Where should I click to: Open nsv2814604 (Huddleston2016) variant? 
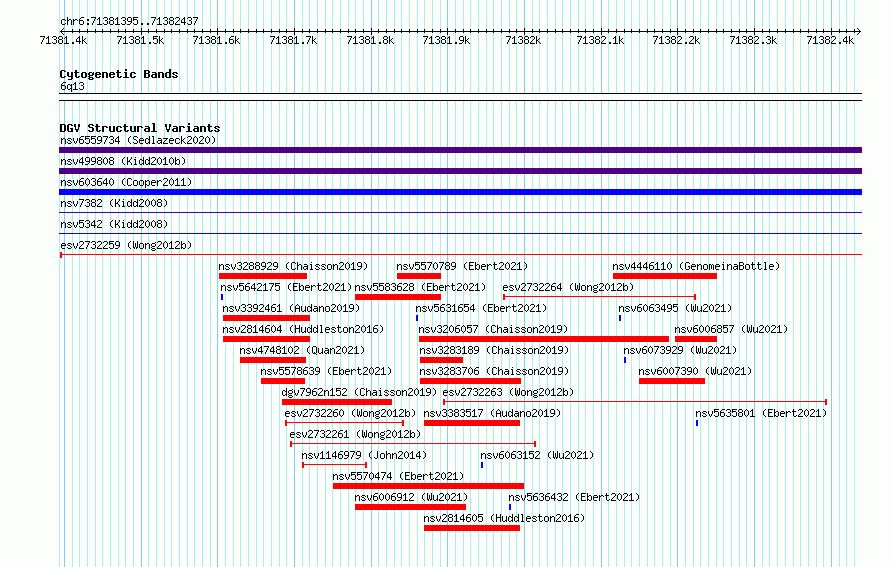(303, 329)
